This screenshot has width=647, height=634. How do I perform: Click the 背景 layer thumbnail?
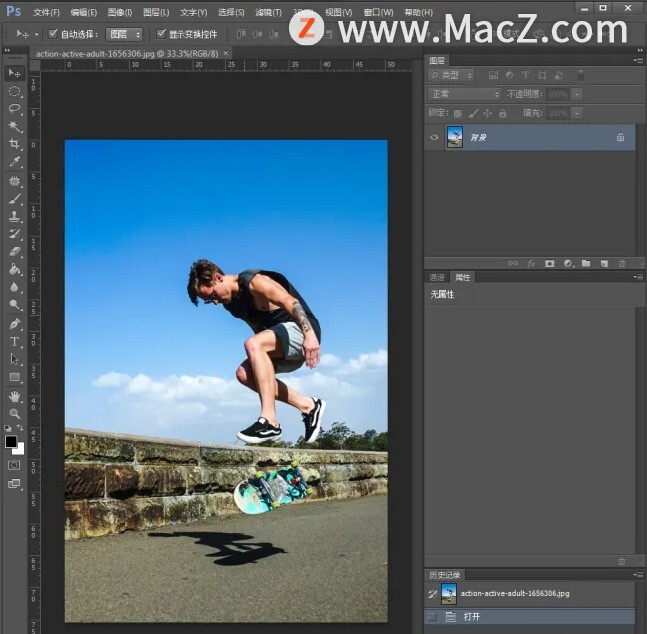[x=455, y=137]
